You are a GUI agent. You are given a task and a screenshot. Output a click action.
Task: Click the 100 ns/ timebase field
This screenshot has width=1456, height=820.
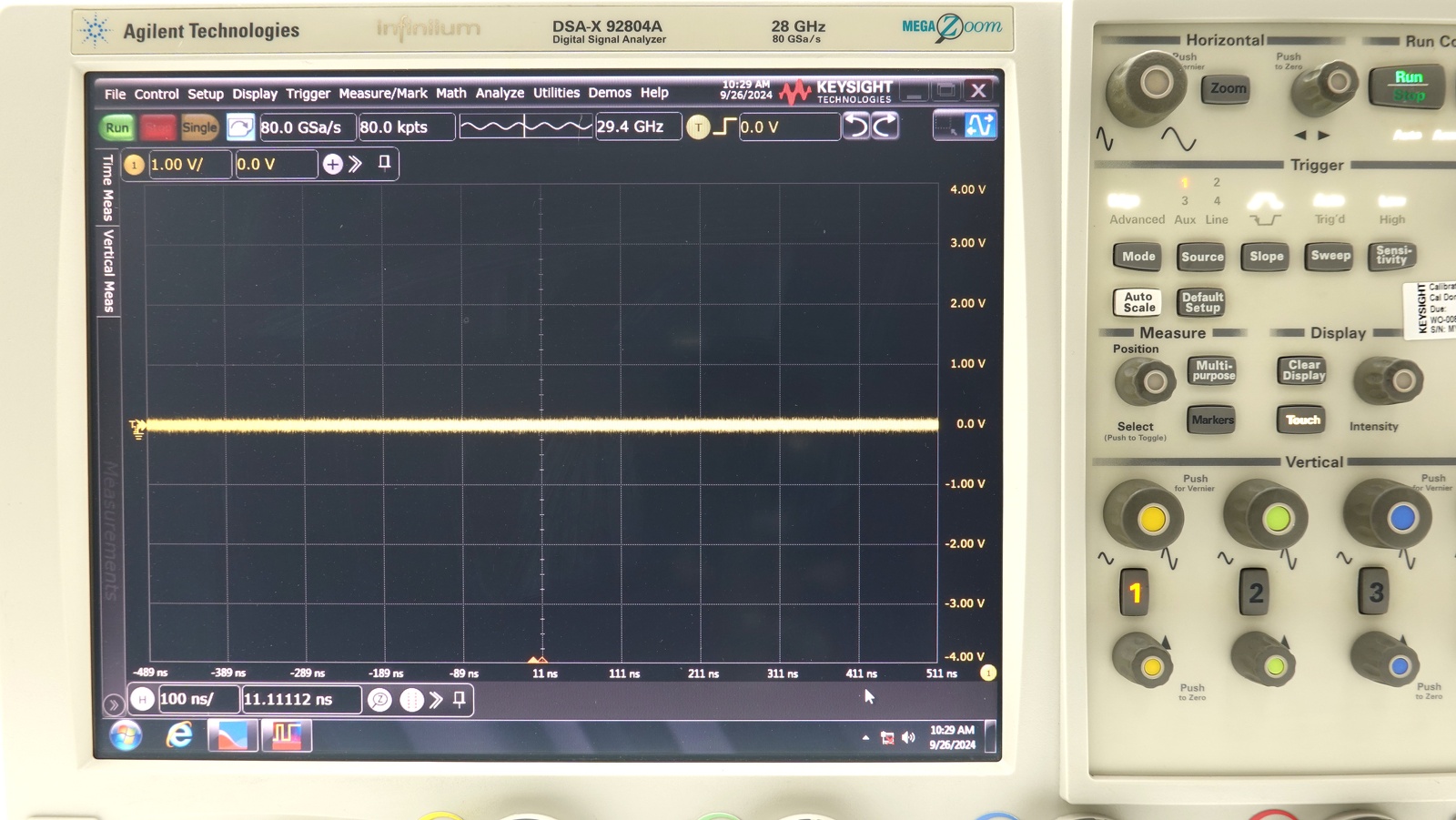coord(198,699)
